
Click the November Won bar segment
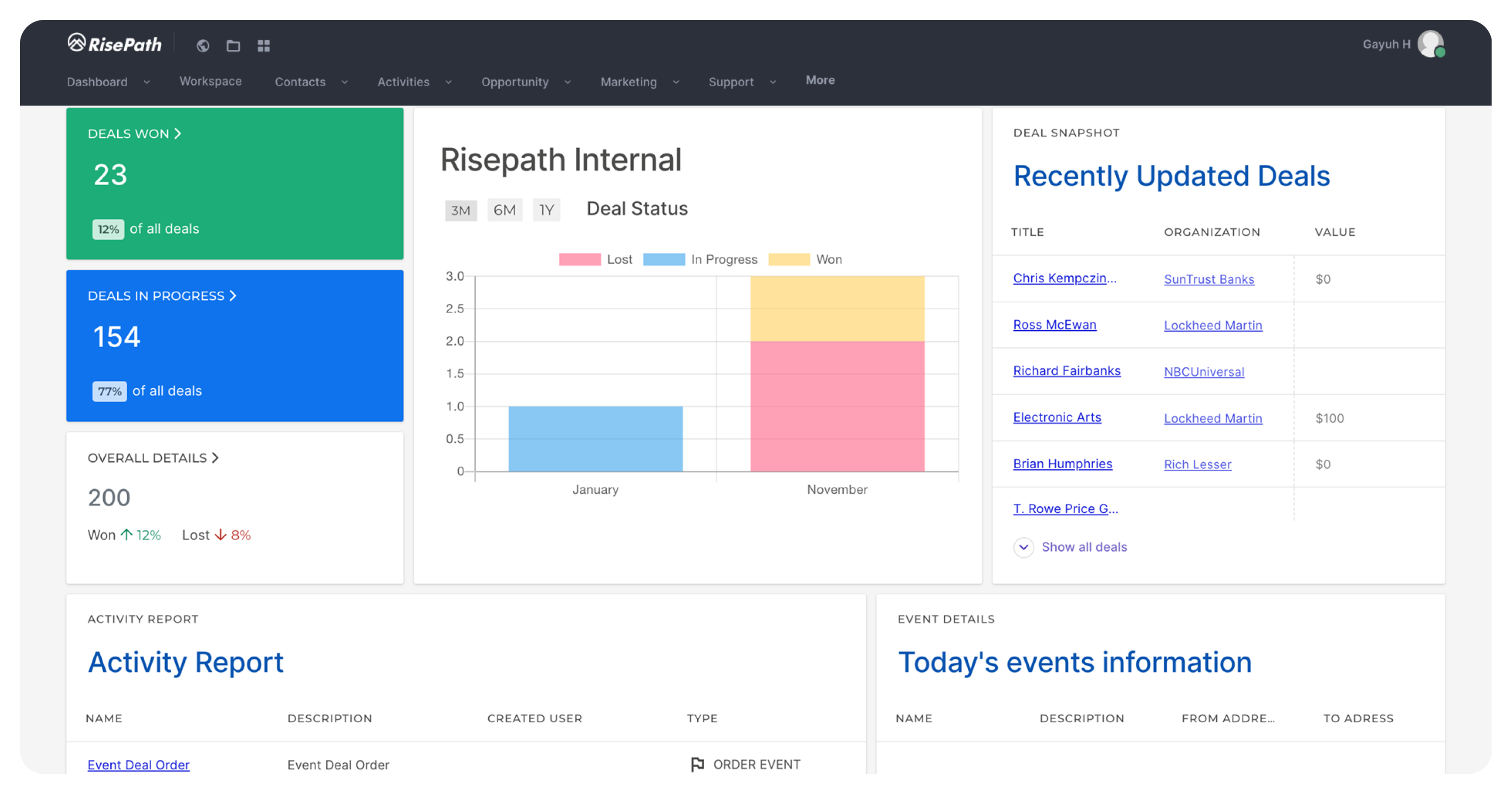[x=837, y=309]
